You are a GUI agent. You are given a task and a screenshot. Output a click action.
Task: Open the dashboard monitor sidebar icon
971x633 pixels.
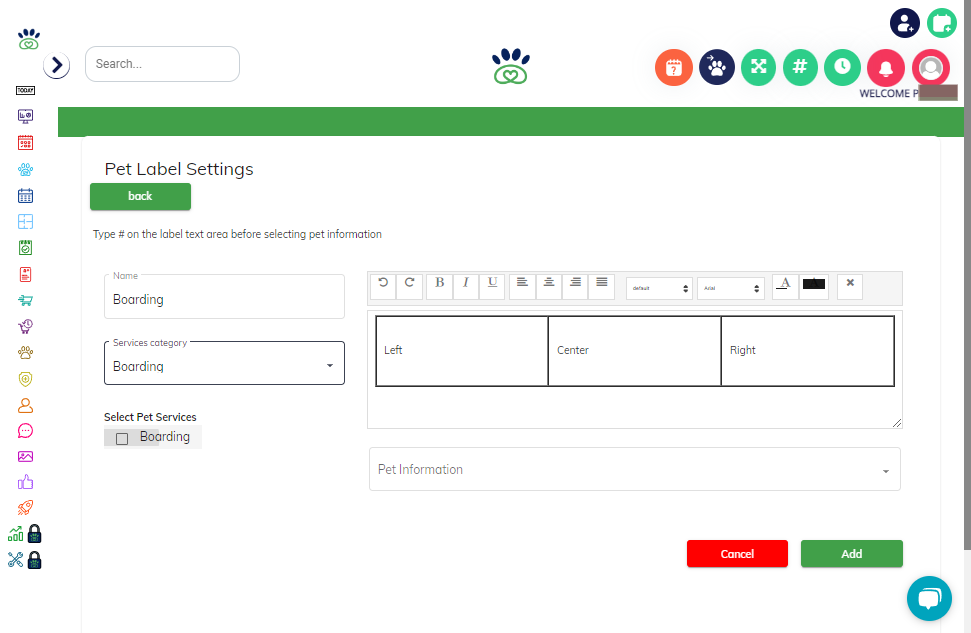pos(25,116)
